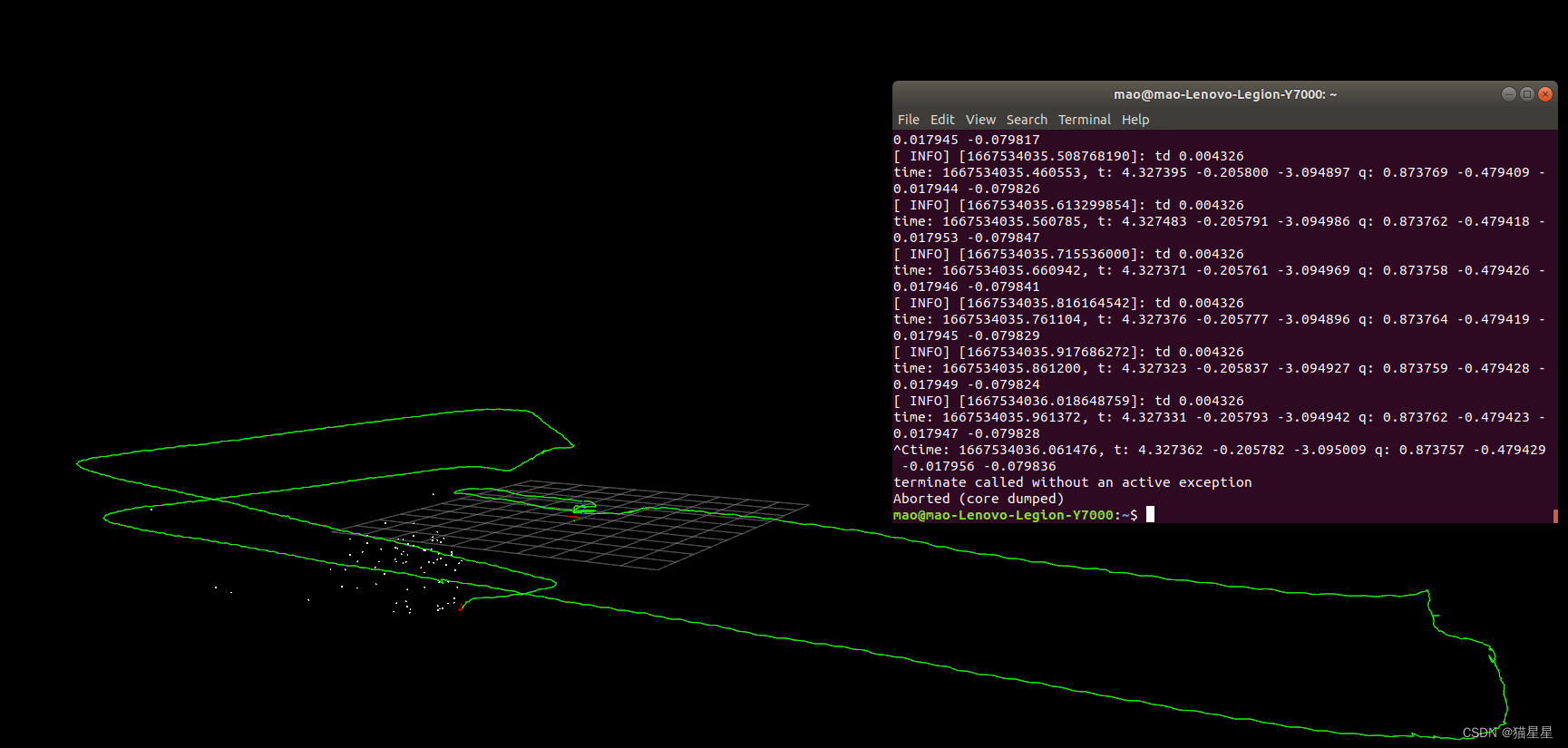Click the INFO line with timestamp 1667534035.917686272
This screenshot has height=748, width=1568.
(x=1068, y=352)
